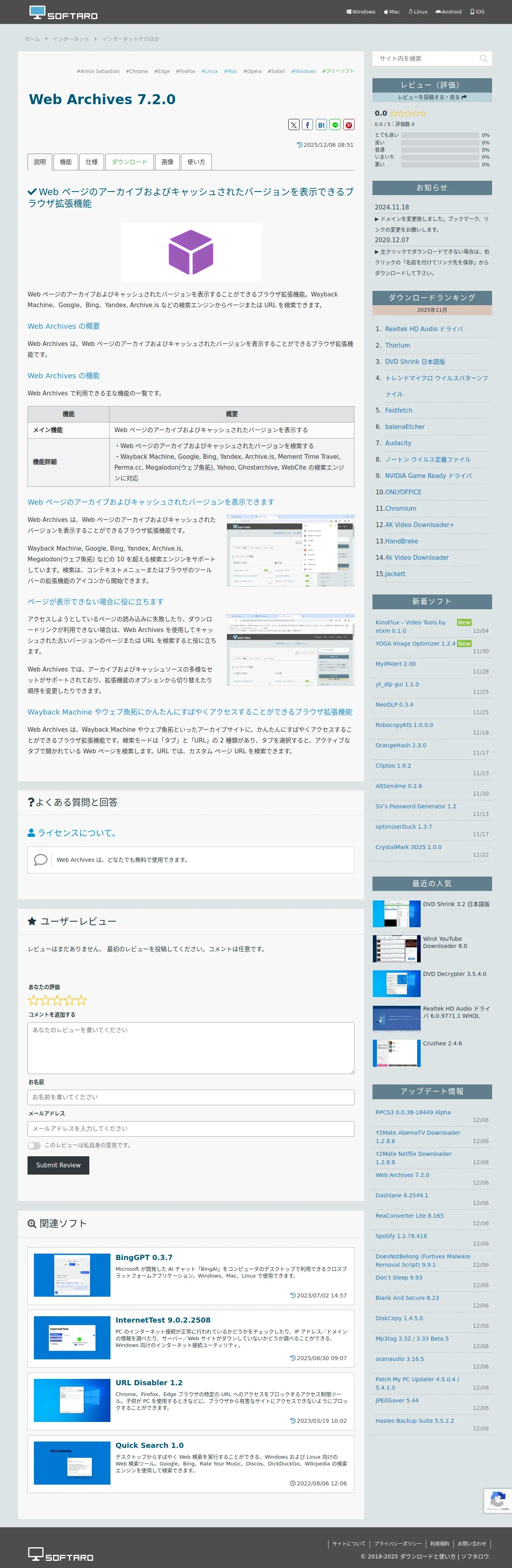Open Thorium in download ranking
The image size is (512, 1568).
pos(397,345)
